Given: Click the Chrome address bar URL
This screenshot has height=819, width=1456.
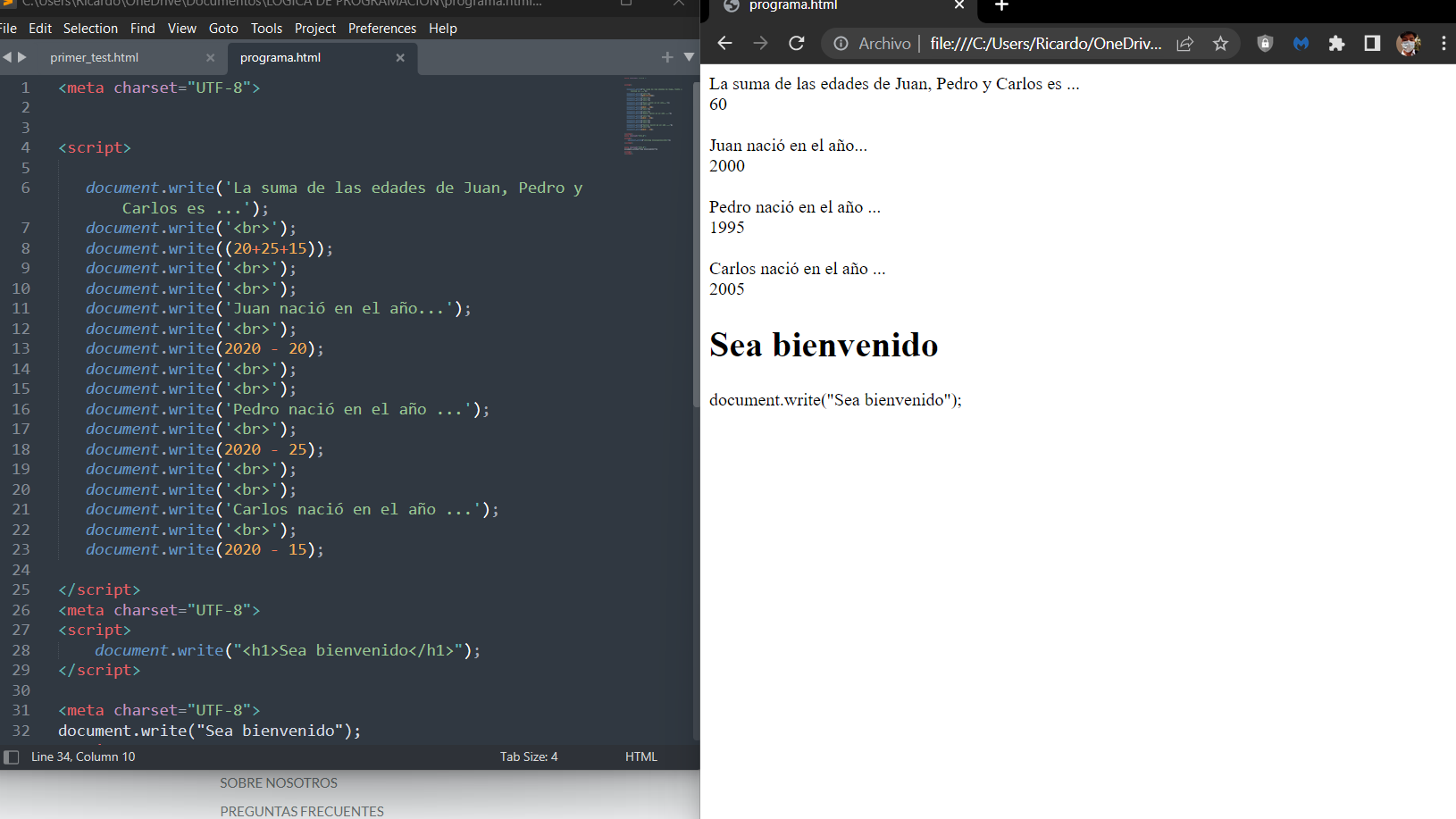Looking at the screenshot, I should [1045, 43].
